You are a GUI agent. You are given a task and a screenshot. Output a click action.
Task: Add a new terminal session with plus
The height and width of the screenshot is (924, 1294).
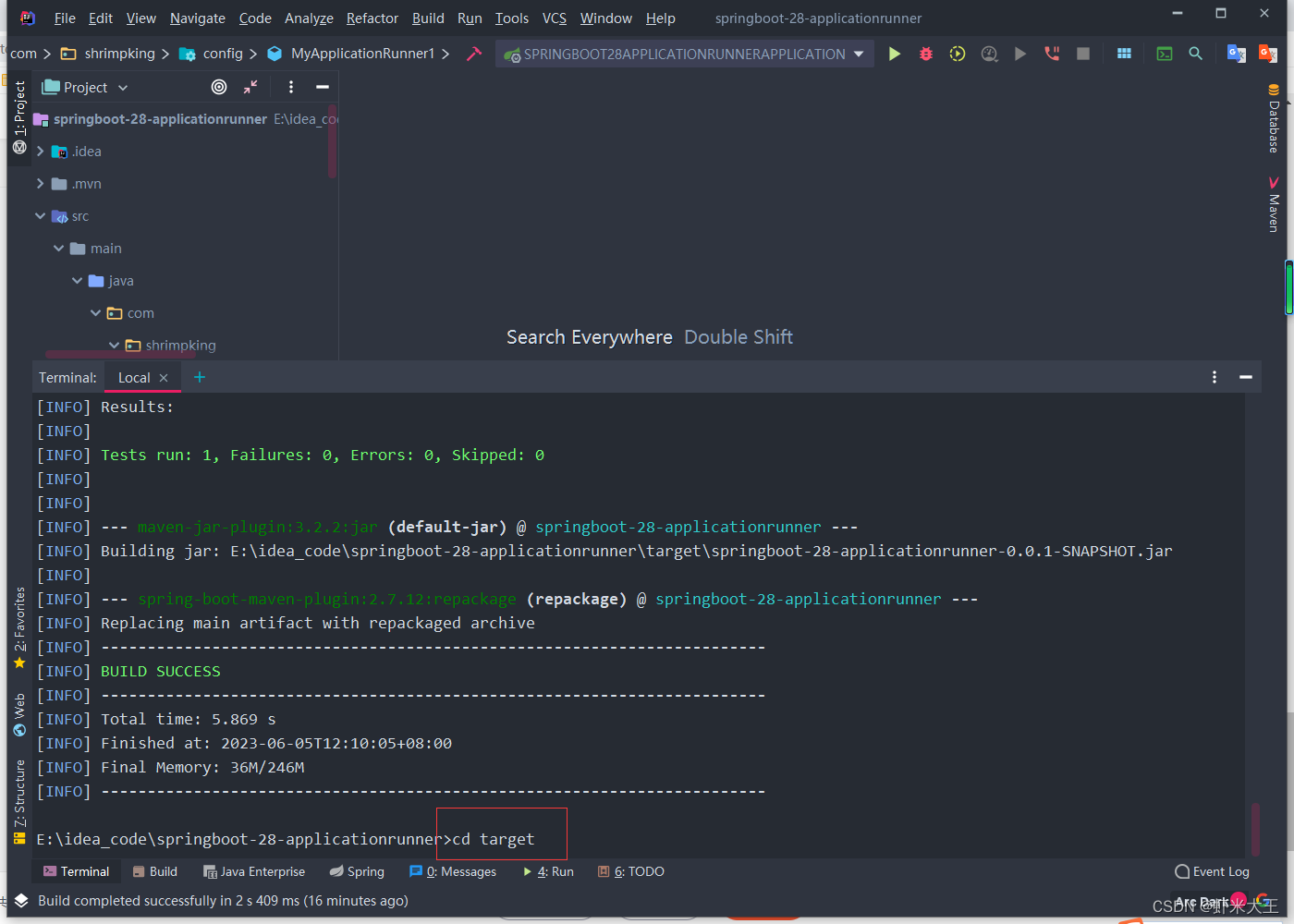click(x=199, y=377)
